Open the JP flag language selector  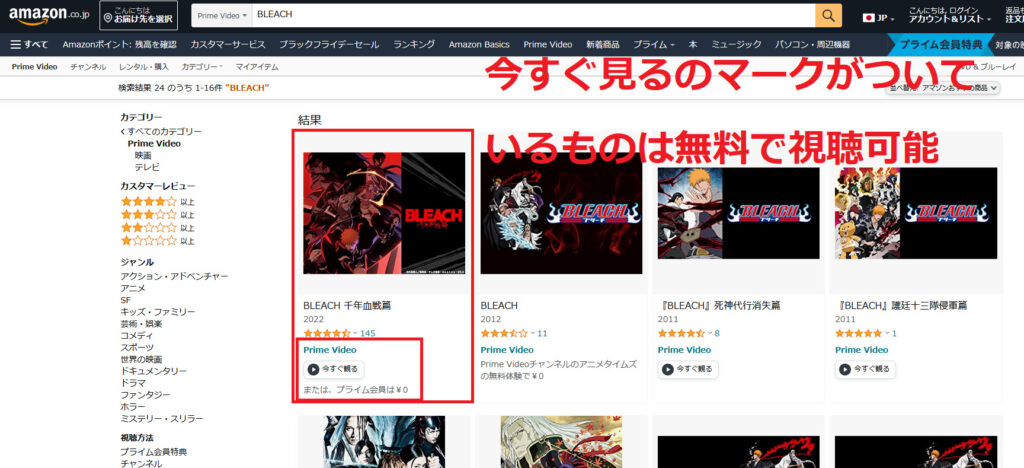878,18
